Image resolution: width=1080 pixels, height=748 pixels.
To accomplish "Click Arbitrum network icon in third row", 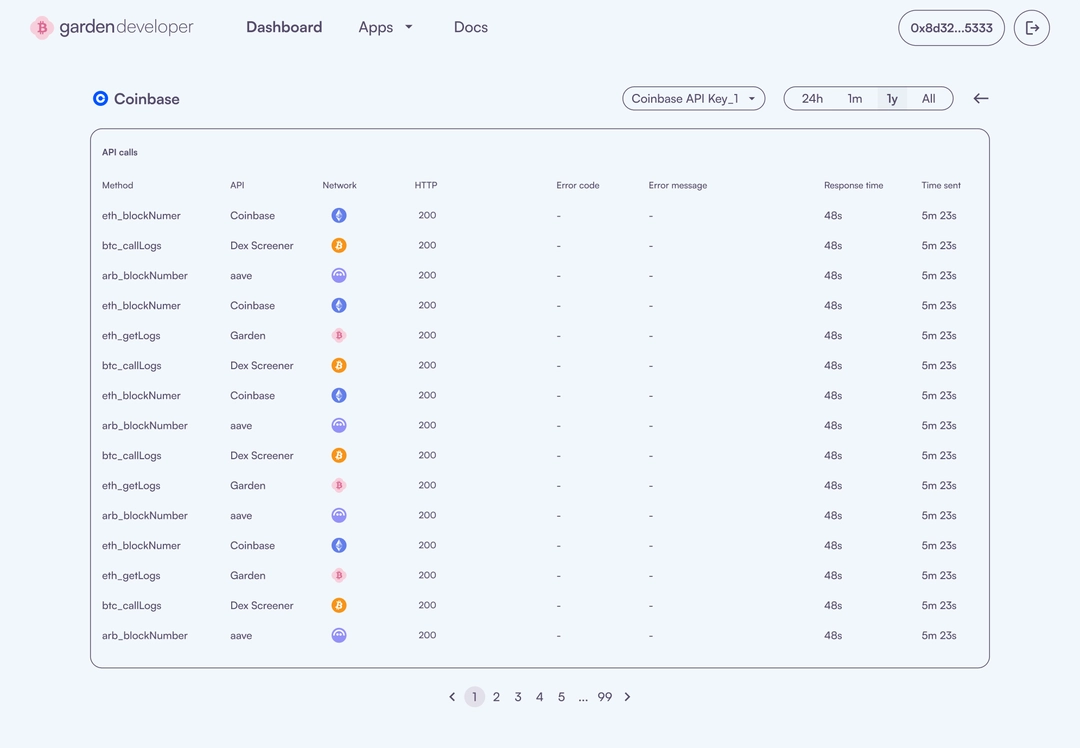I will 339,276.
